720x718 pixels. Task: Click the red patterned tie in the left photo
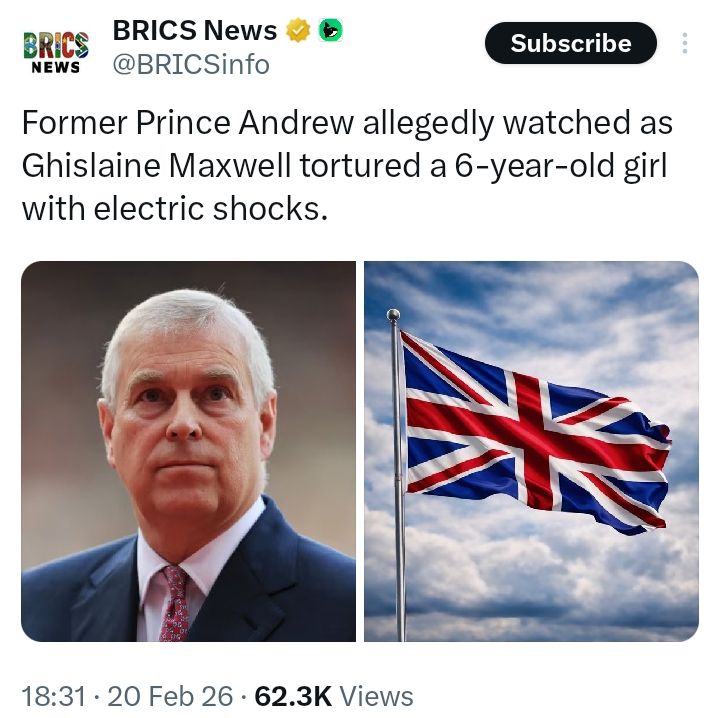tap(177, 605)
